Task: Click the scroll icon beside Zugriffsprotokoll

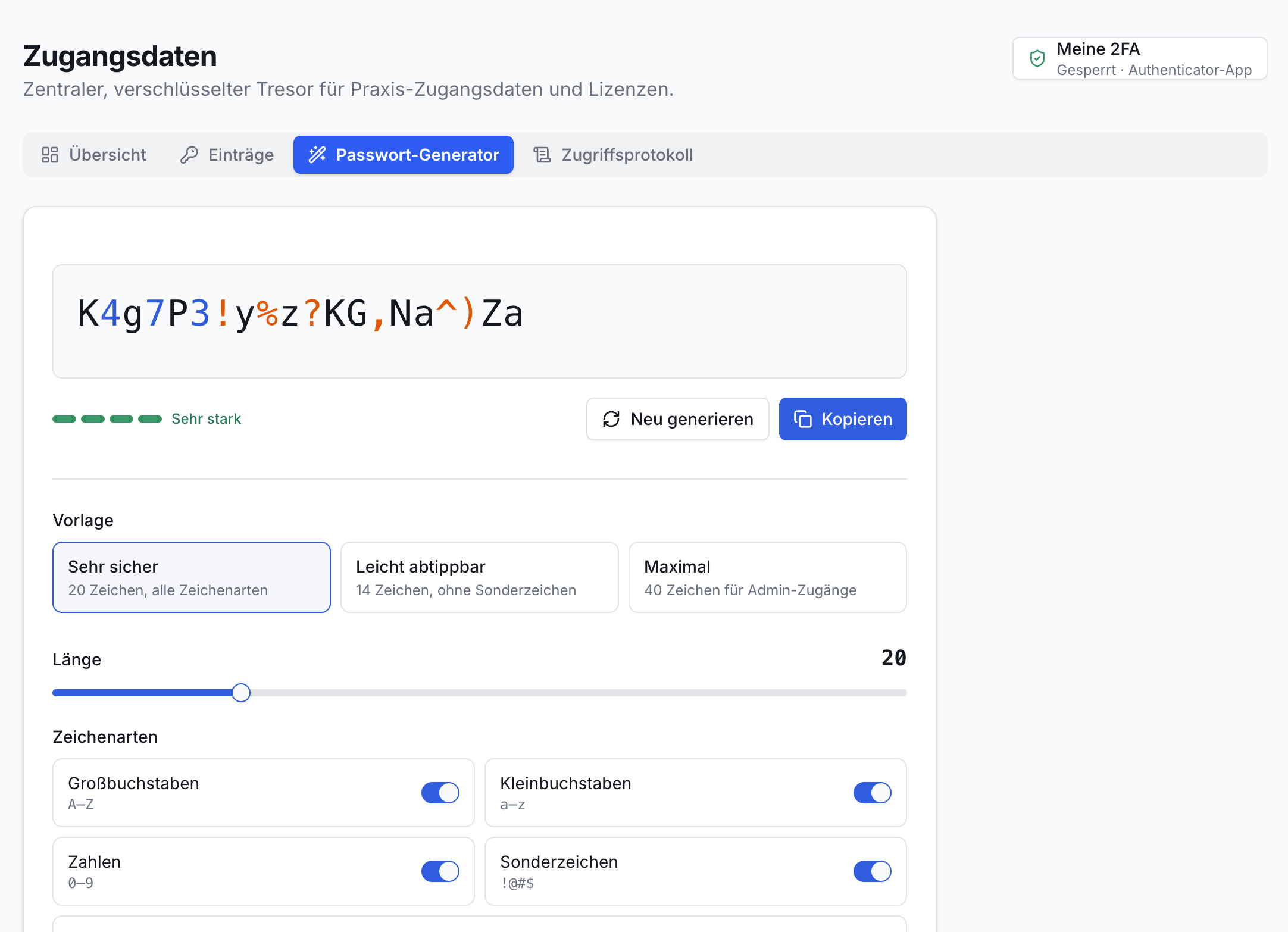Action: pos(542,155)
